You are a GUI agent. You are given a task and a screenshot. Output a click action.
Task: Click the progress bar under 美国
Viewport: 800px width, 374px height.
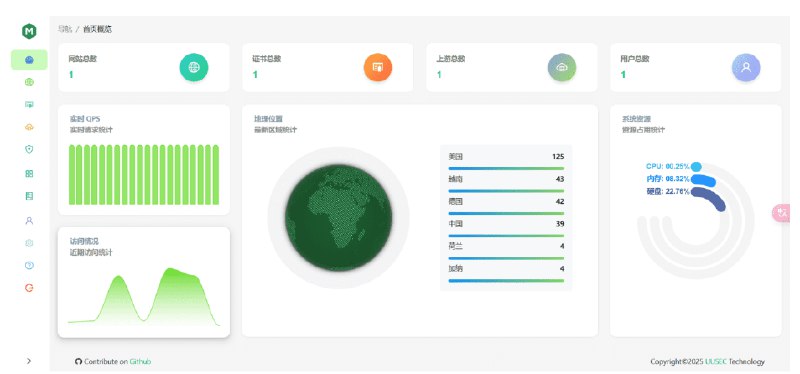tap(506, 168)
